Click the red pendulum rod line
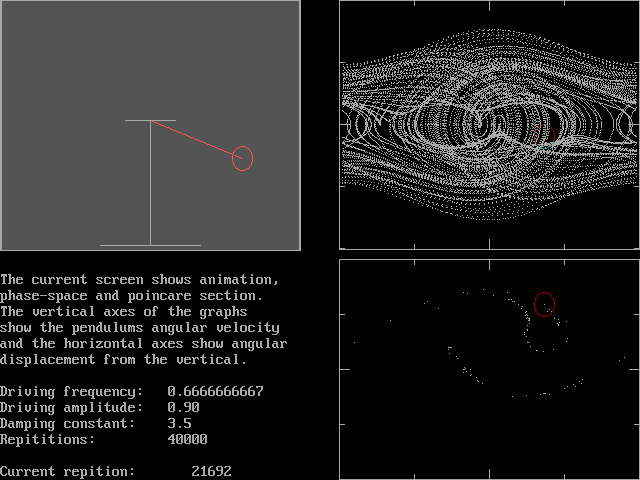640x480 pixels. click(197, 140)
